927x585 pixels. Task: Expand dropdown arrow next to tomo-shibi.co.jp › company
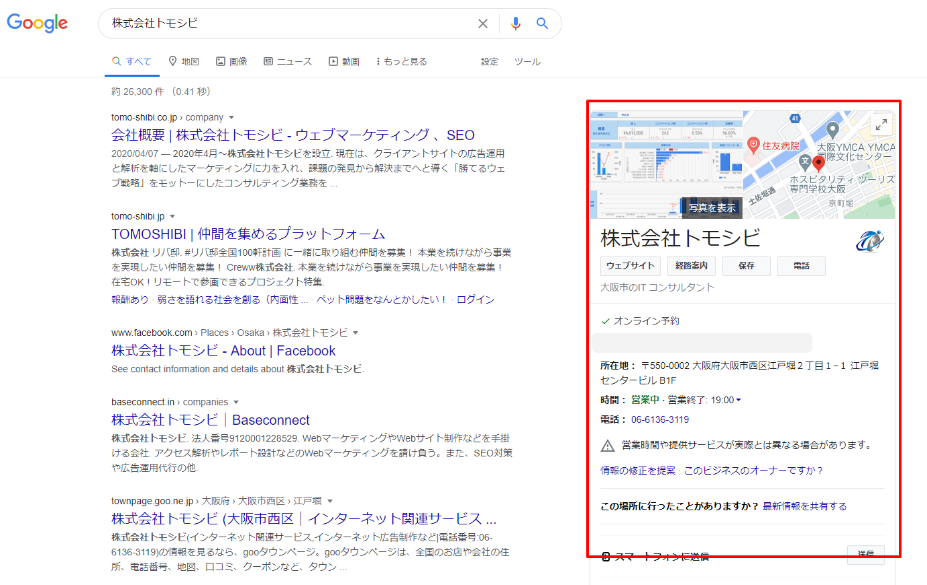232,118
